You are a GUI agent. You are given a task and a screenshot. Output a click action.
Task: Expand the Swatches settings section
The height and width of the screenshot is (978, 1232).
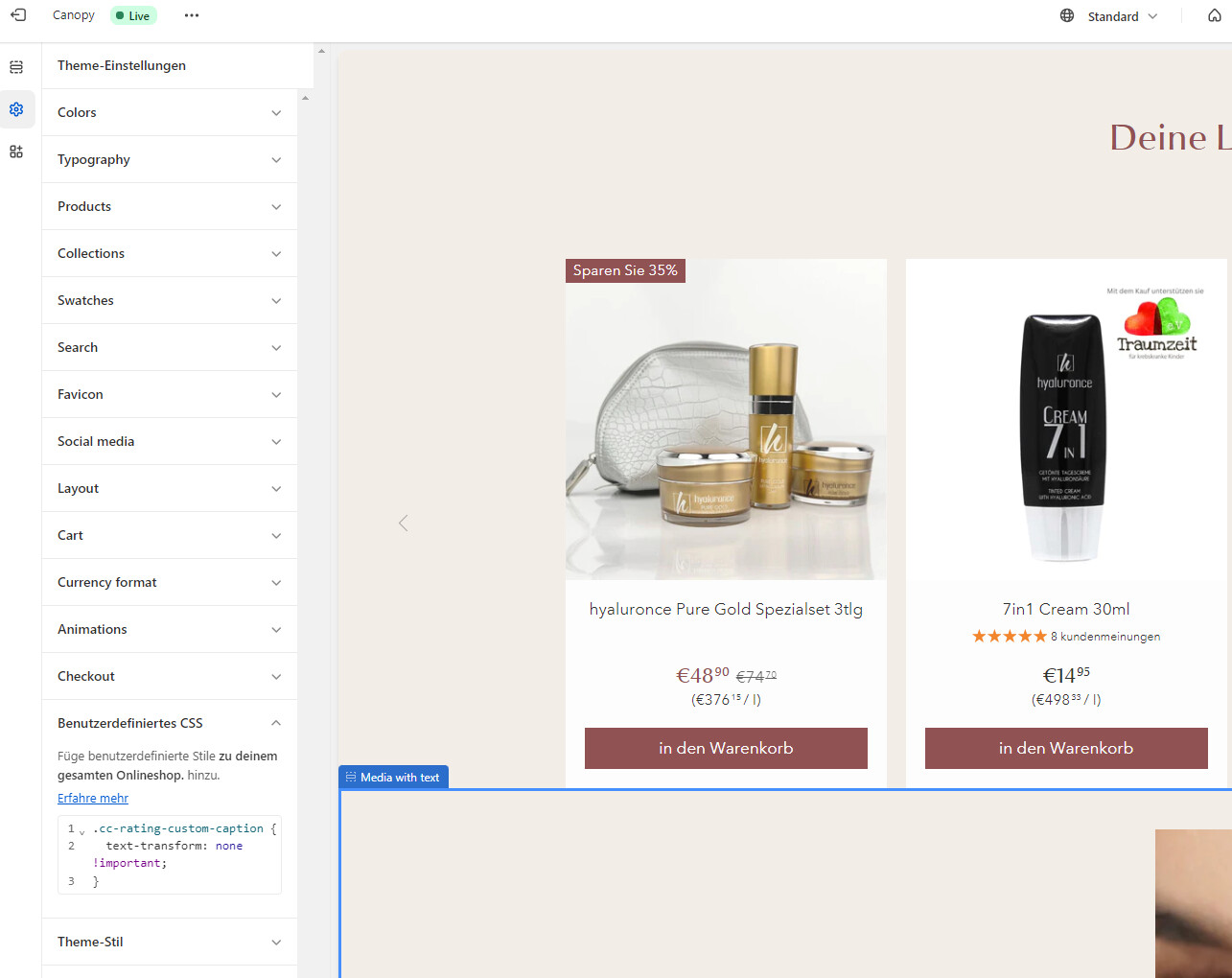click(x=170, y=300)
